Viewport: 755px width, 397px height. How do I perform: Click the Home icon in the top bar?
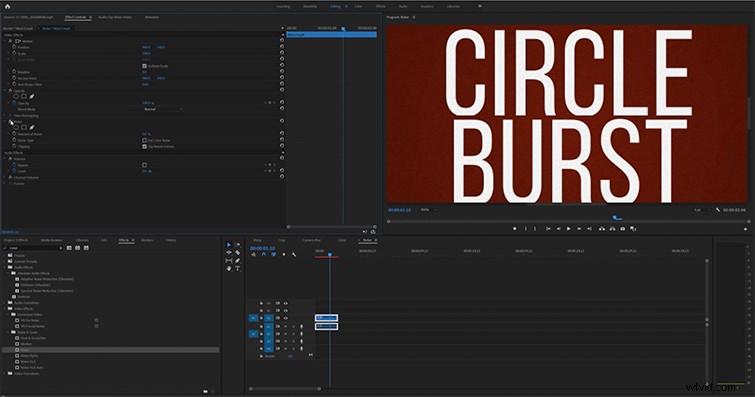pos(7,6)
